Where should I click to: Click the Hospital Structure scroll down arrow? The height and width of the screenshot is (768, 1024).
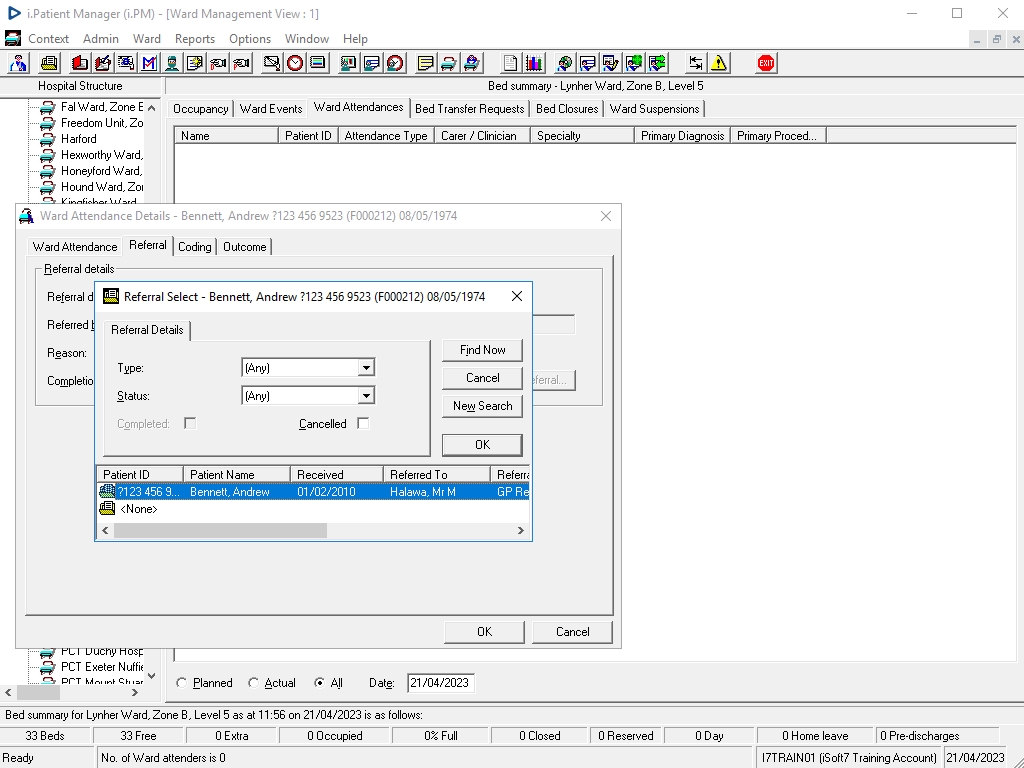coord(152,676)
